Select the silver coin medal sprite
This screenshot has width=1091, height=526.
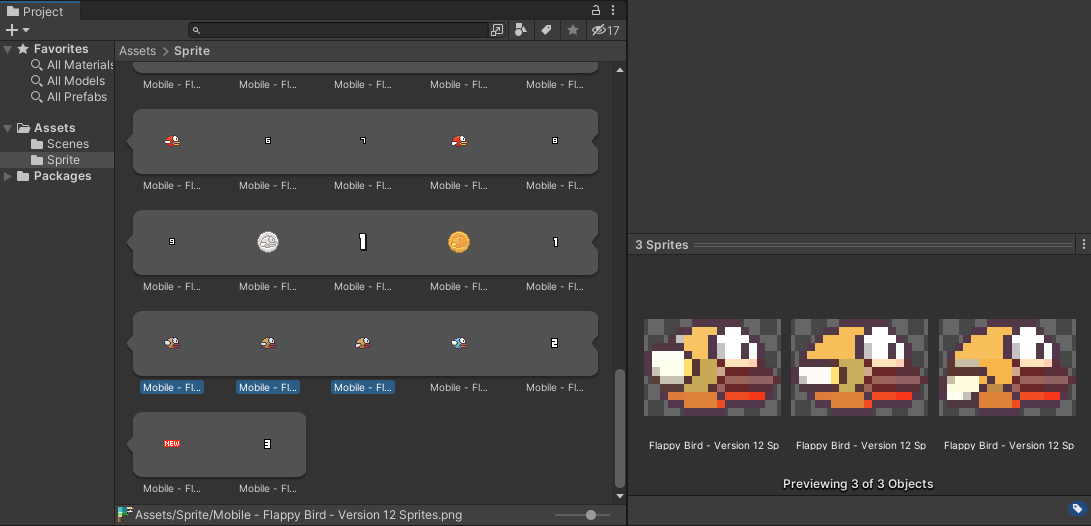click(x=268, y=242)
